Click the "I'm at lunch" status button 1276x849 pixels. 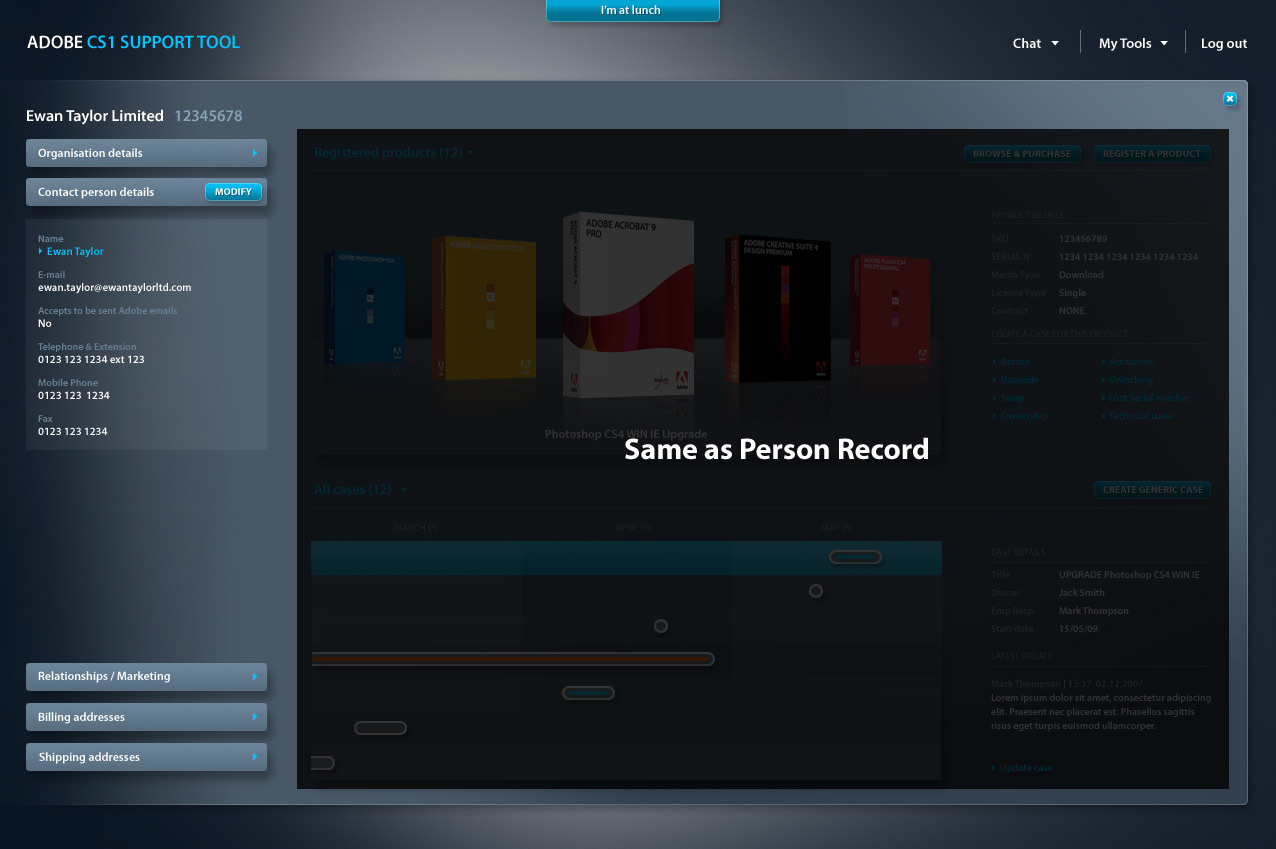coord(632,10)
